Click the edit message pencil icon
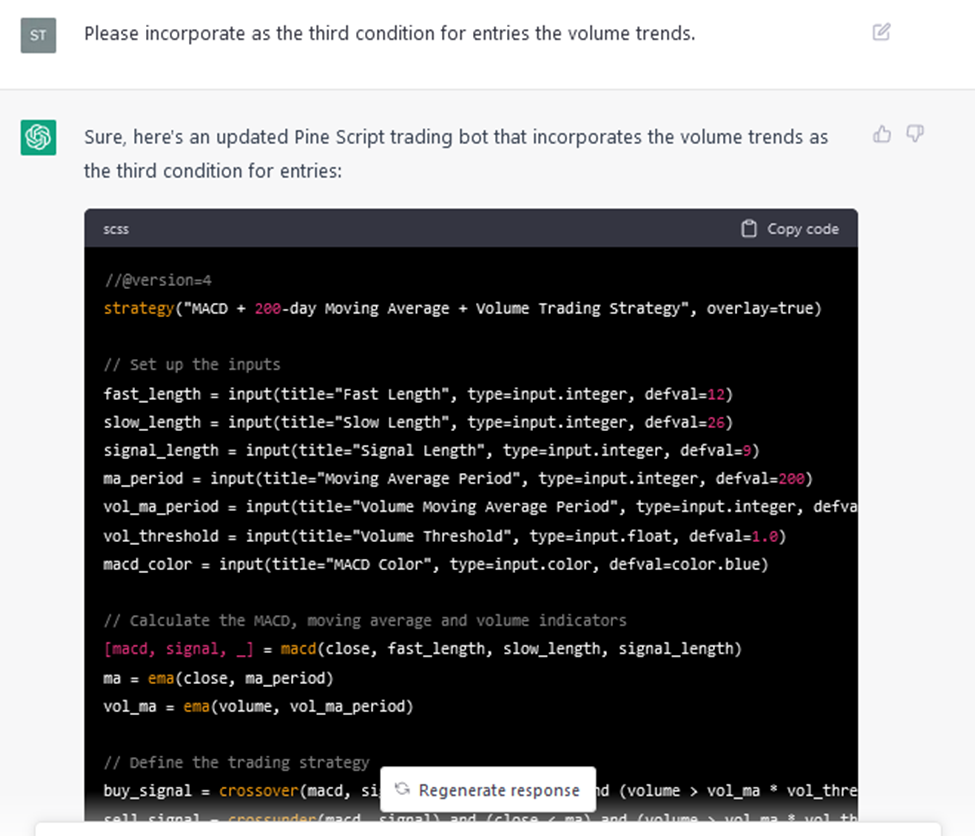 point(881,32)
